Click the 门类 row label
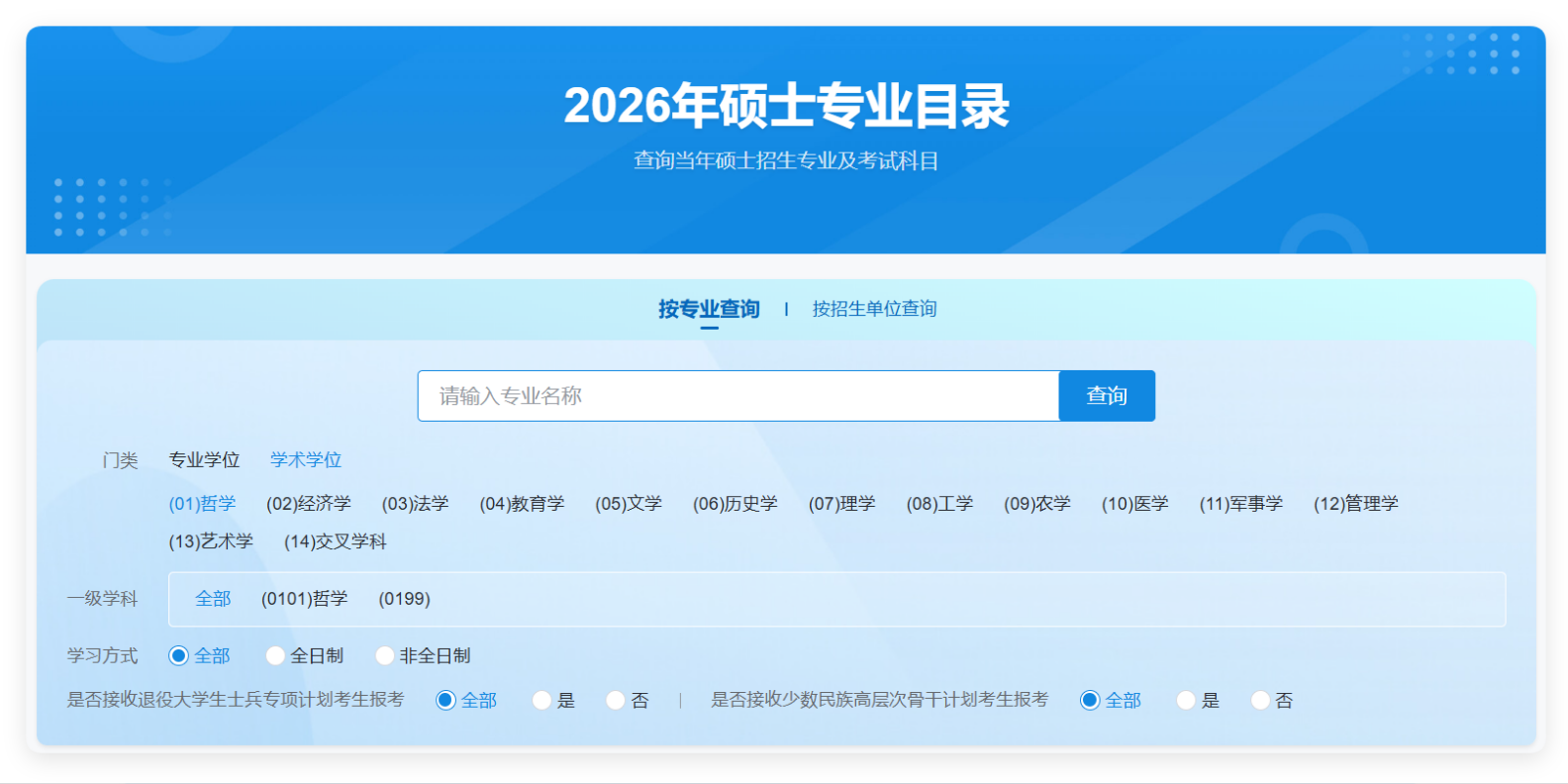Viewport: 1568px width, 784px height. 121,460
